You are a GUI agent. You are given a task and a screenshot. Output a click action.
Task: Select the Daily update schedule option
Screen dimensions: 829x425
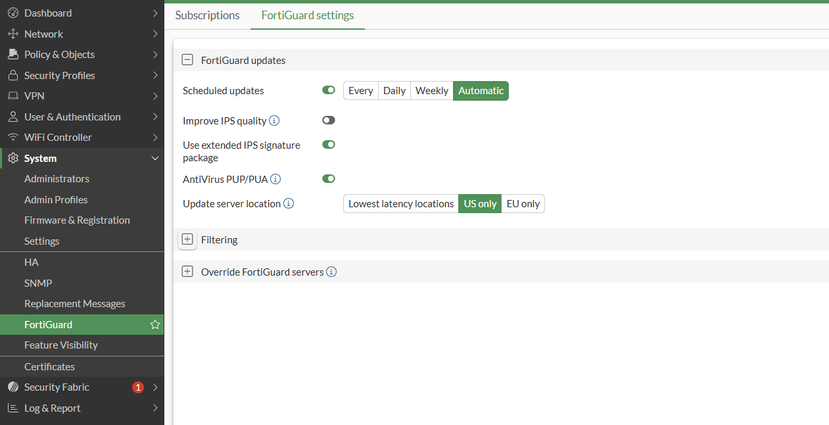394,90
